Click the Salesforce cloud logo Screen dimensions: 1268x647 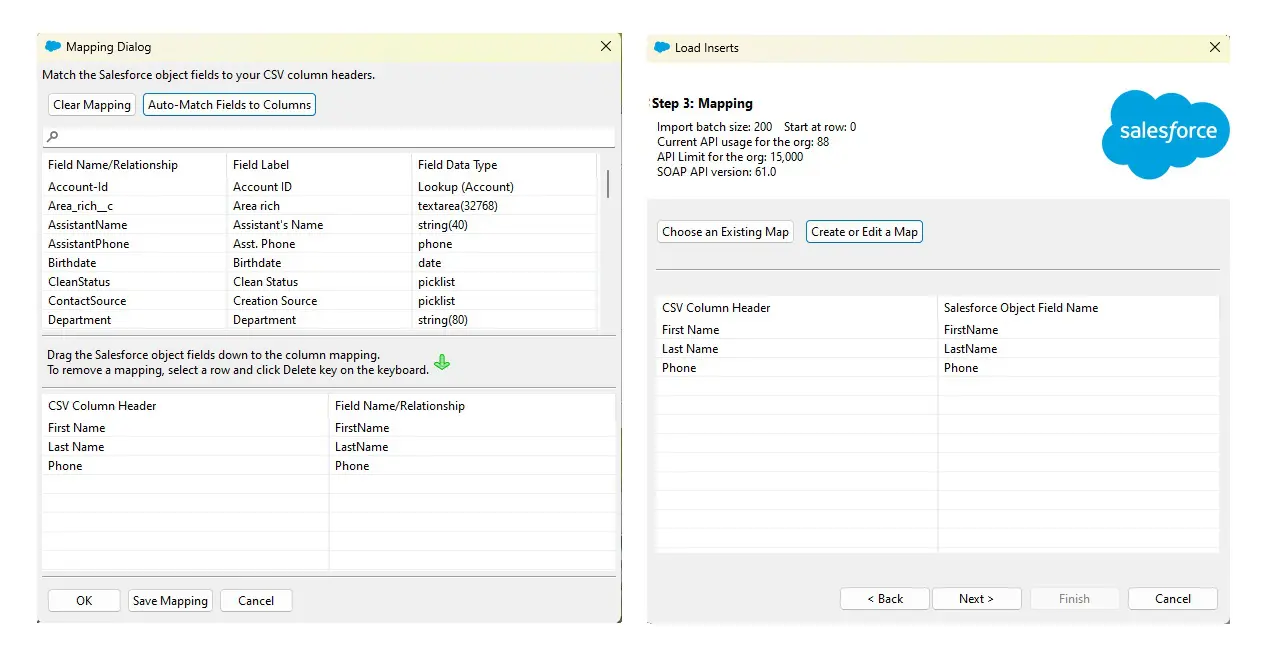coord(1165,134)
